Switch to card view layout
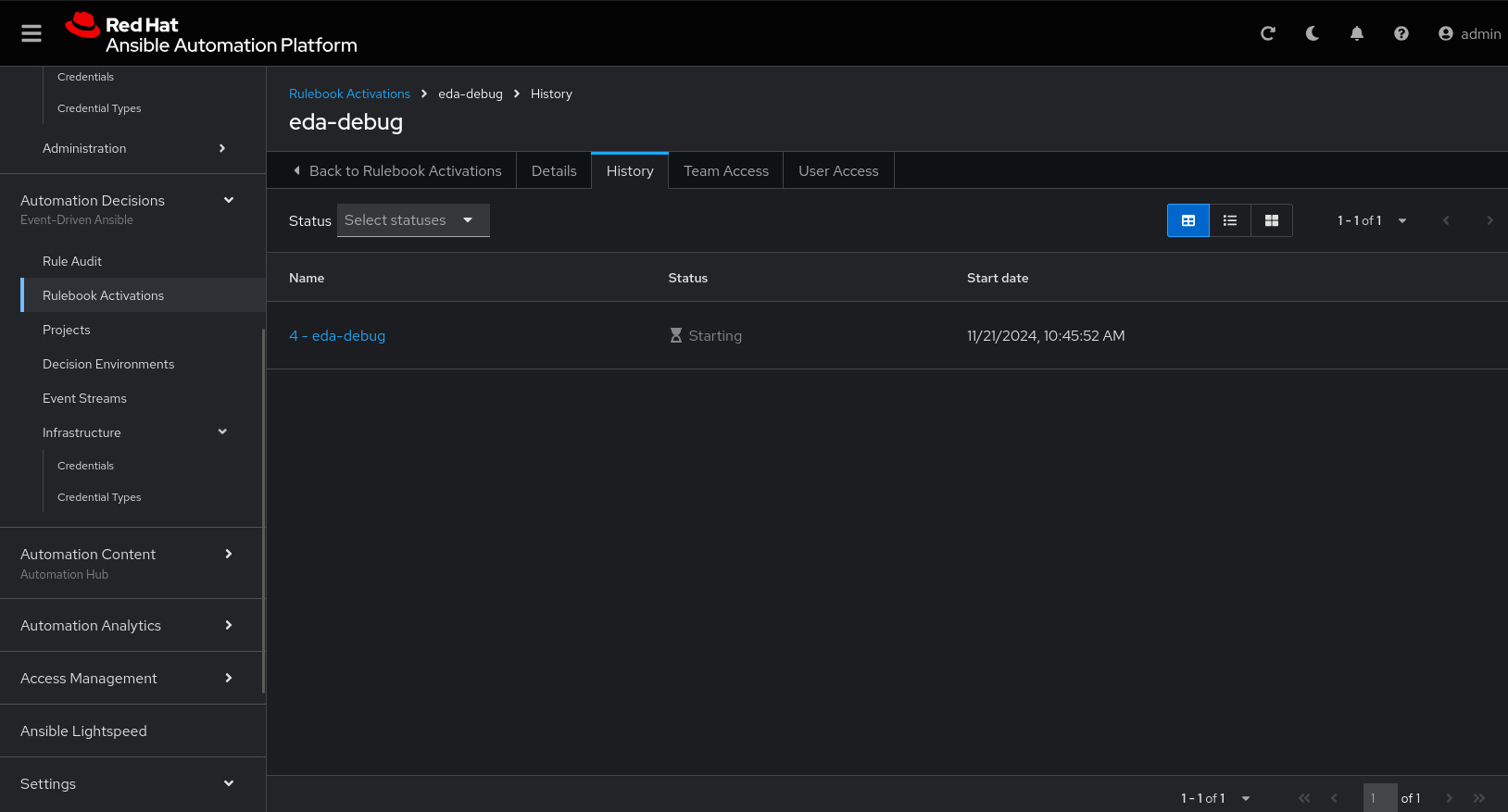The height and width of the screenshot is (812, 1508). point(1272,220)
